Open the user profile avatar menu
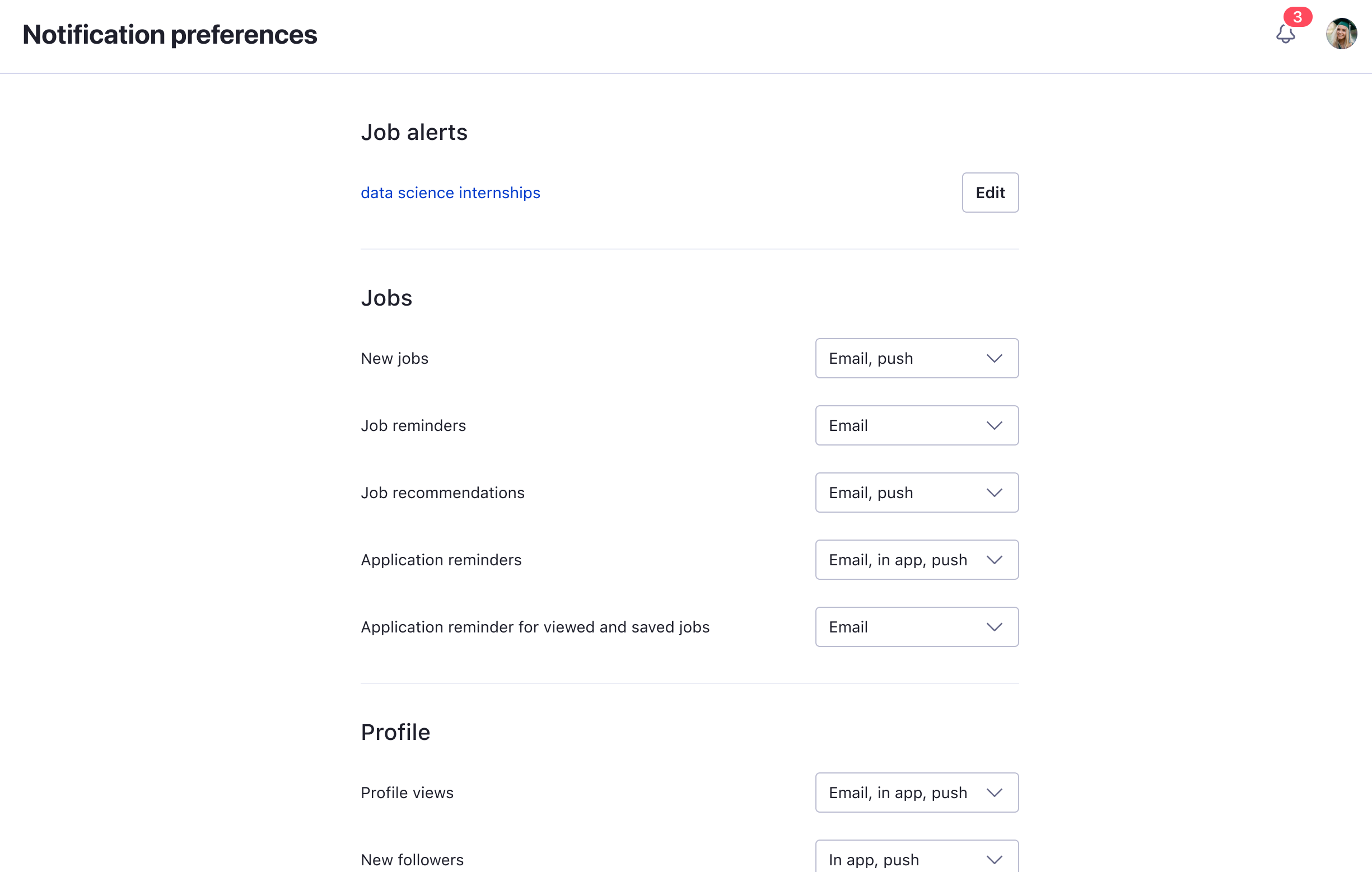The image size is (1372, 872). 1341,34
